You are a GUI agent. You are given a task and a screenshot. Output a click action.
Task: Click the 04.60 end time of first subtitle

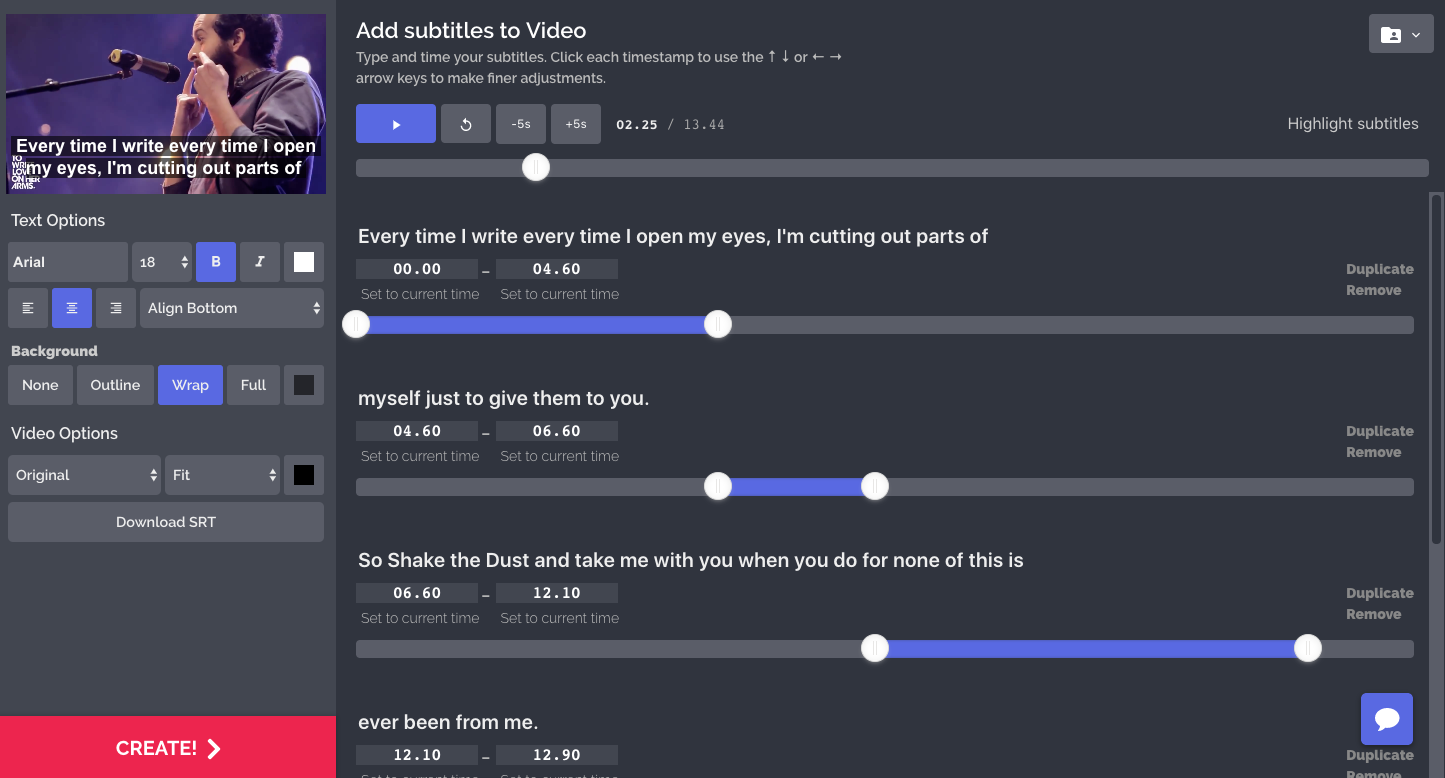point(557,269)
